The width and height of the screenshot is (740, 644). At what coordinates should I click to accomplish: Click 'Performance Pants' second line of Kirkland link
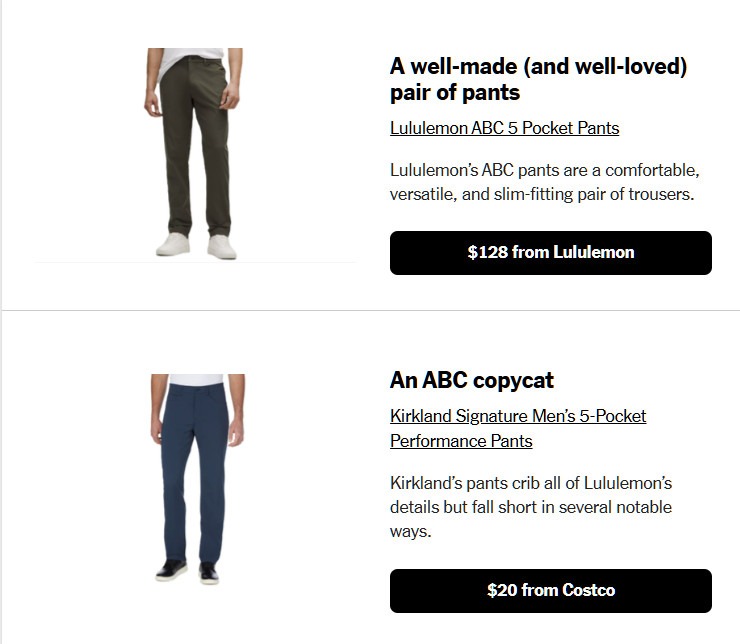[x=461, y=441]
